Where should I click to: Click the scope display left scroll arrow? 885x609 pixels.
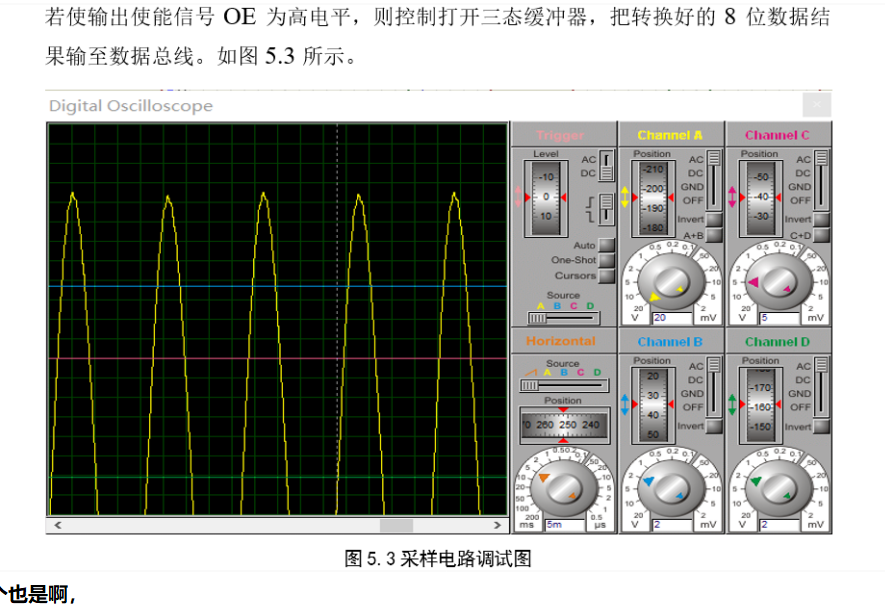pyautogui.click(x=57, y=525)
